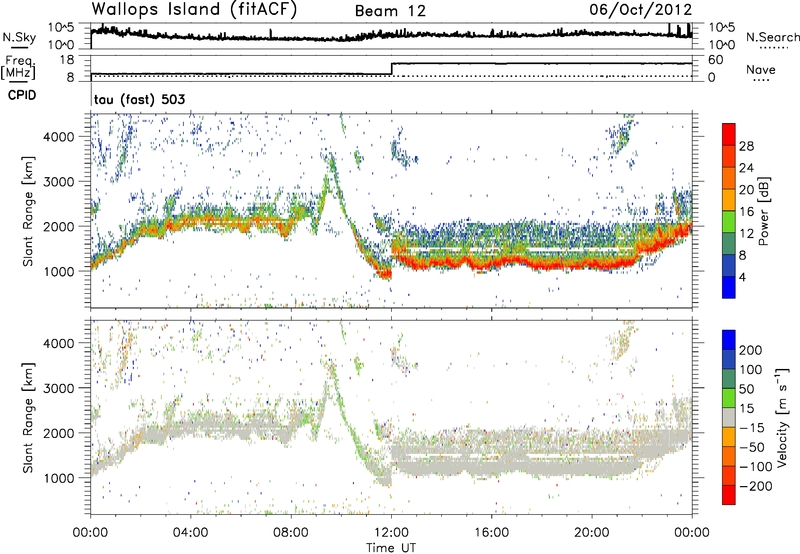800x554 pixels.
Task: Click the blue bottom of power color bar
Action: click(x=729, y=288)
